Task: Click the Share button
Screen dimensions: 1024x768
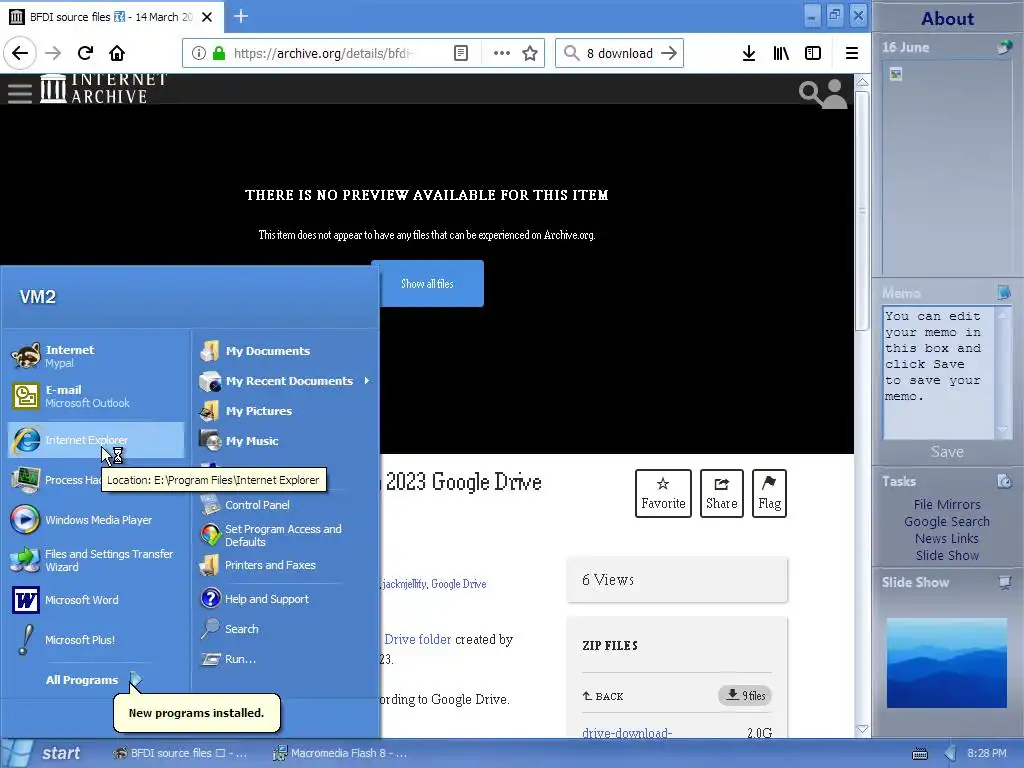Action: point(722,493)
